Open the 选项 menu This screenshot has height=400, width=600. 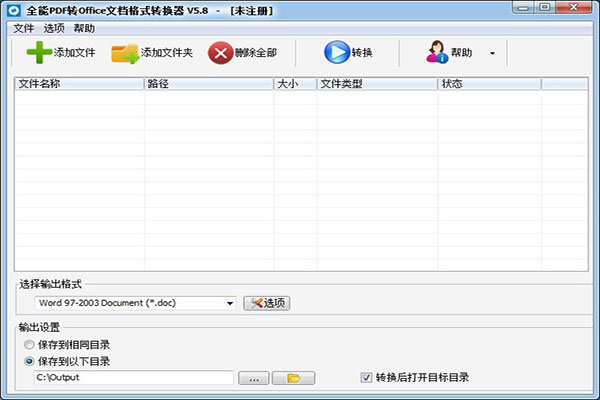(x=54, y=28)
